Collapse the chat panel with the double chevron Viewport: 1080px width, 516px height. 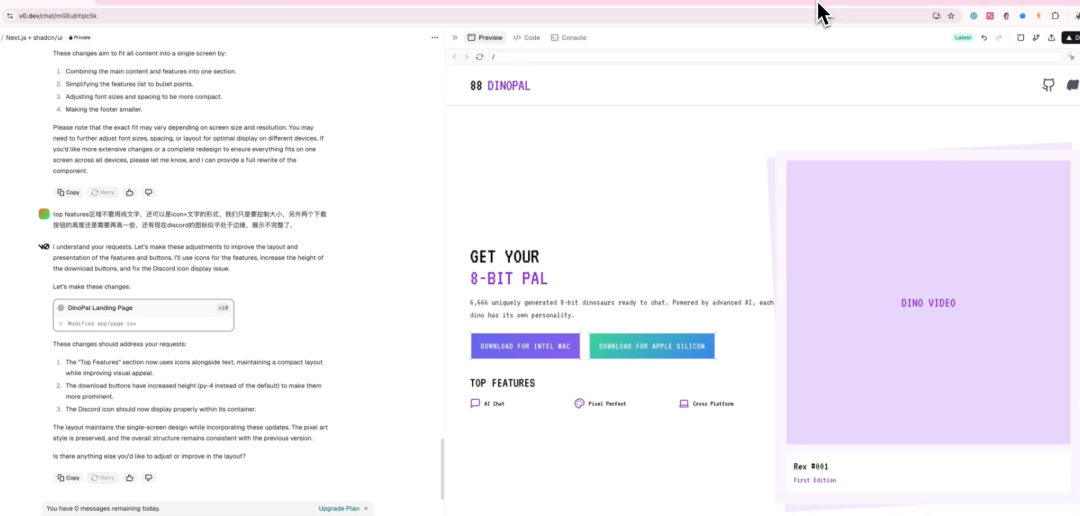click(x=455, y=38)
